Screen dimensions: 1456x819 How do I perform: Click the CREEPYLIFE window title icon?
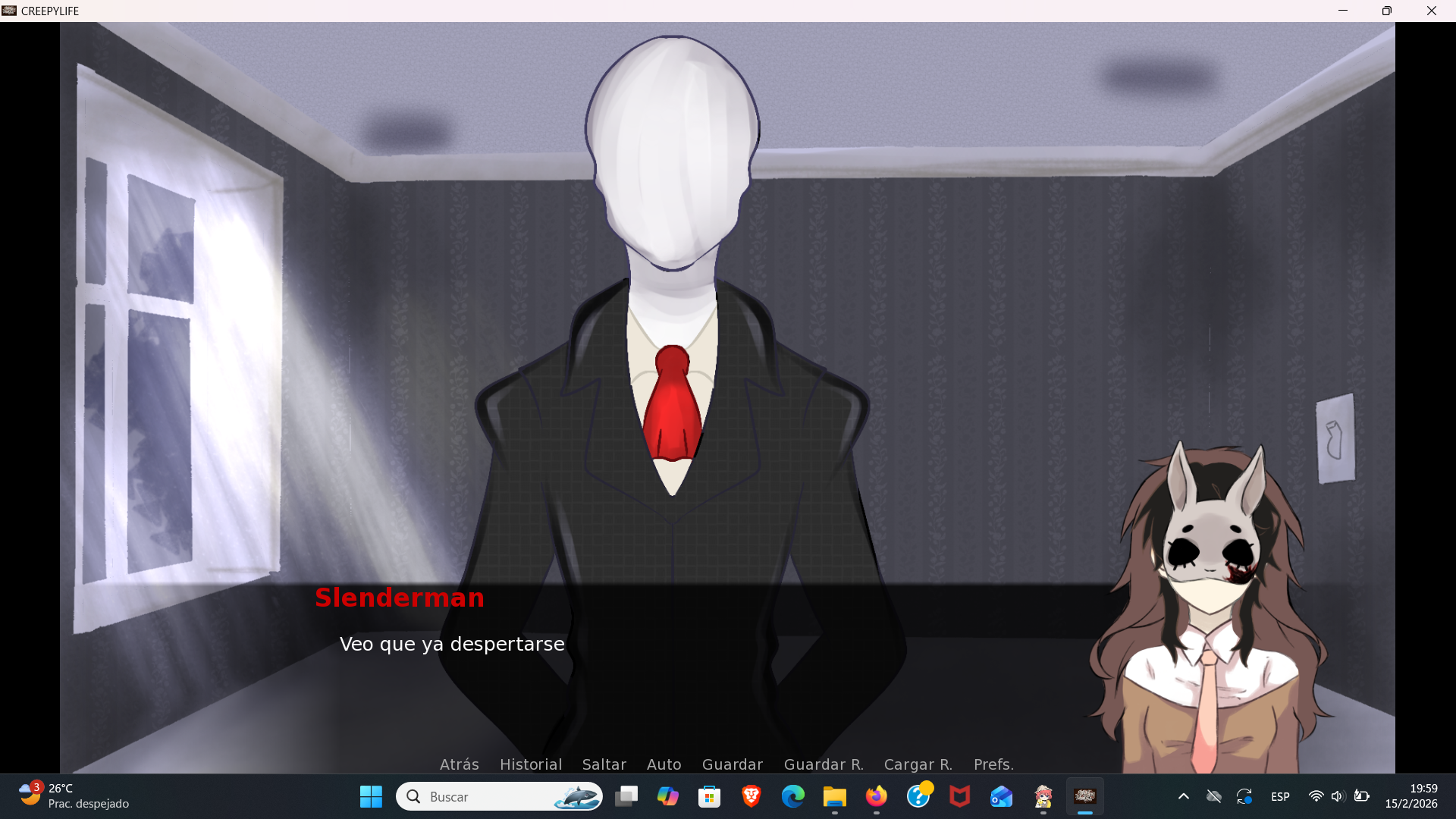9,11
